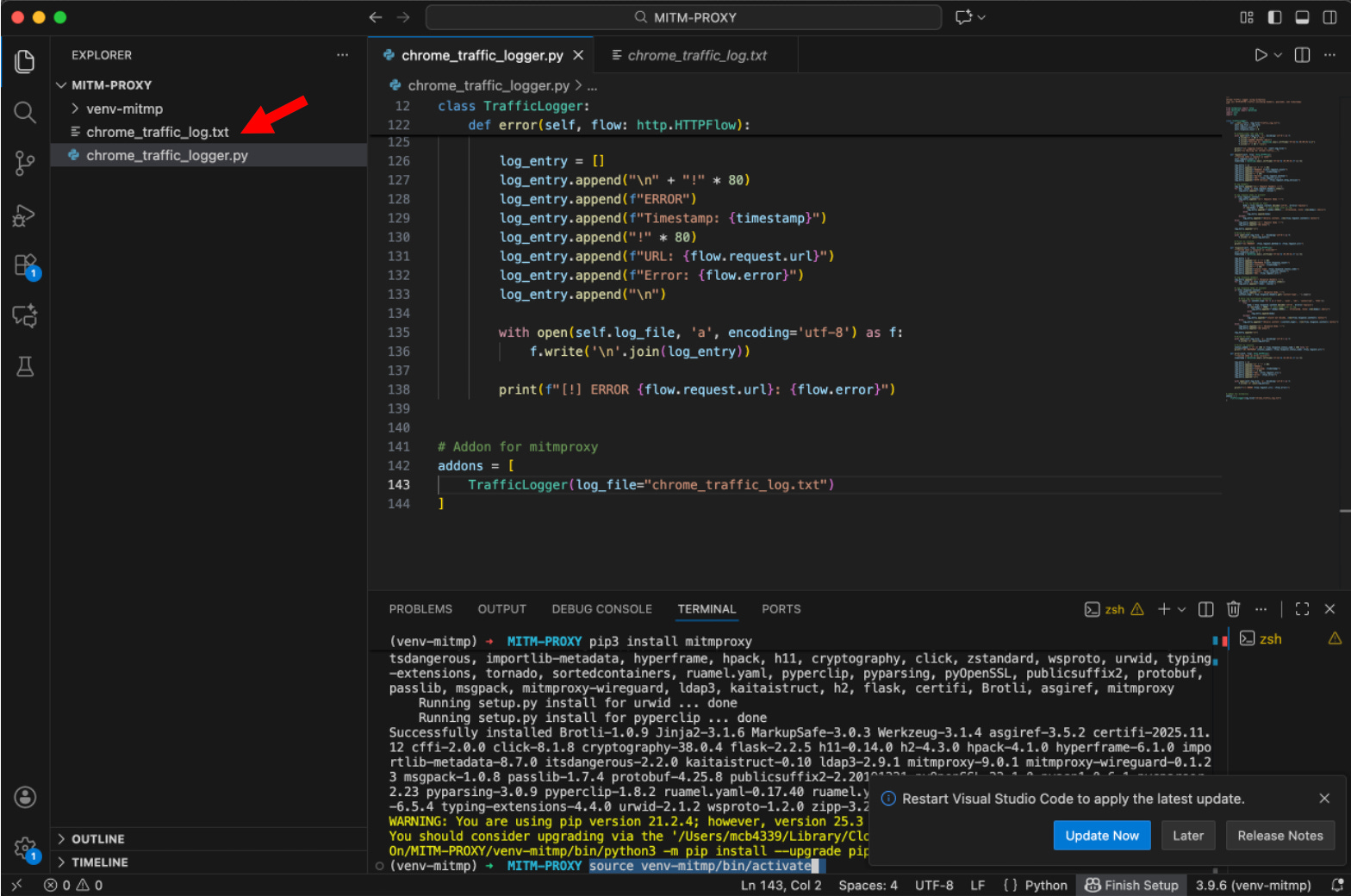1351x896 pixels.
Task: Switch to the PORTS panel tab
Action: (x=781, y=609)
